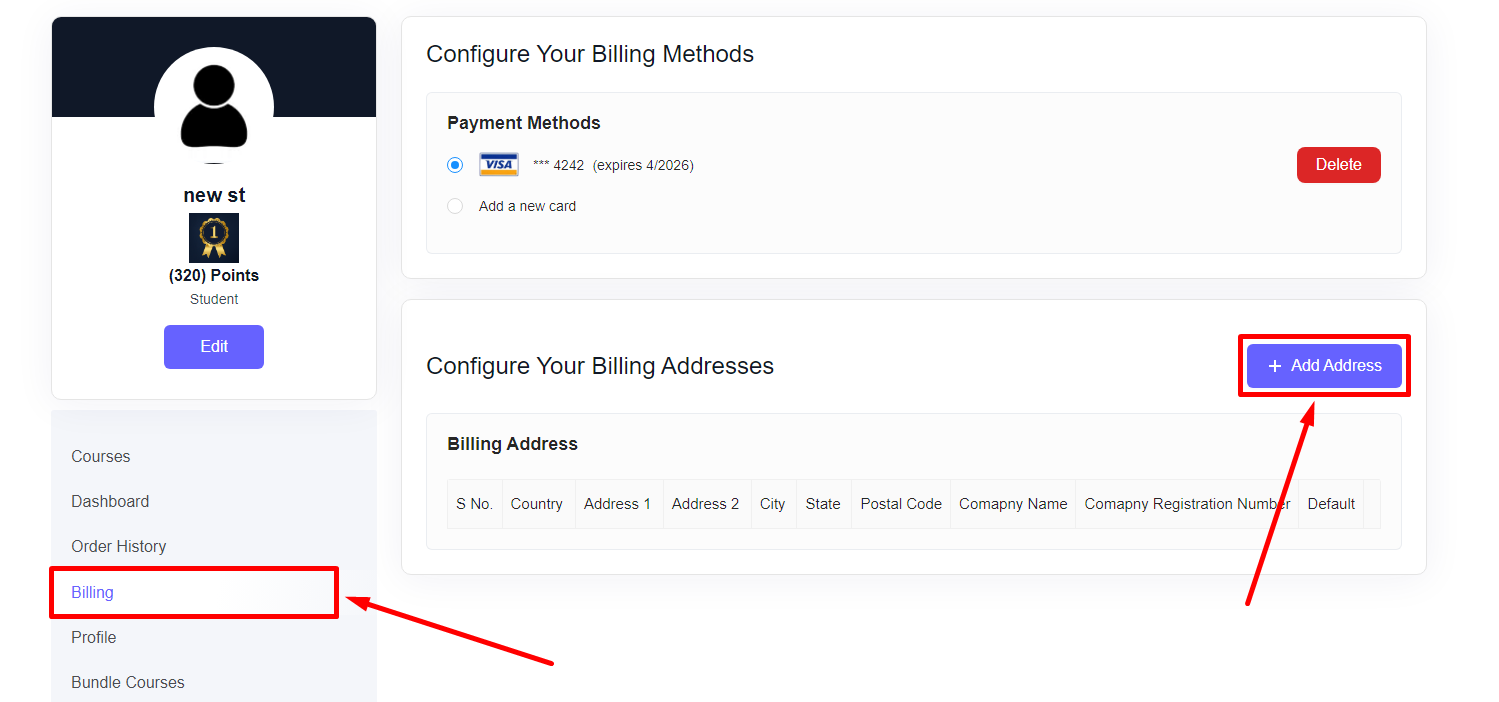Click the Default column header

(1331, 504)
